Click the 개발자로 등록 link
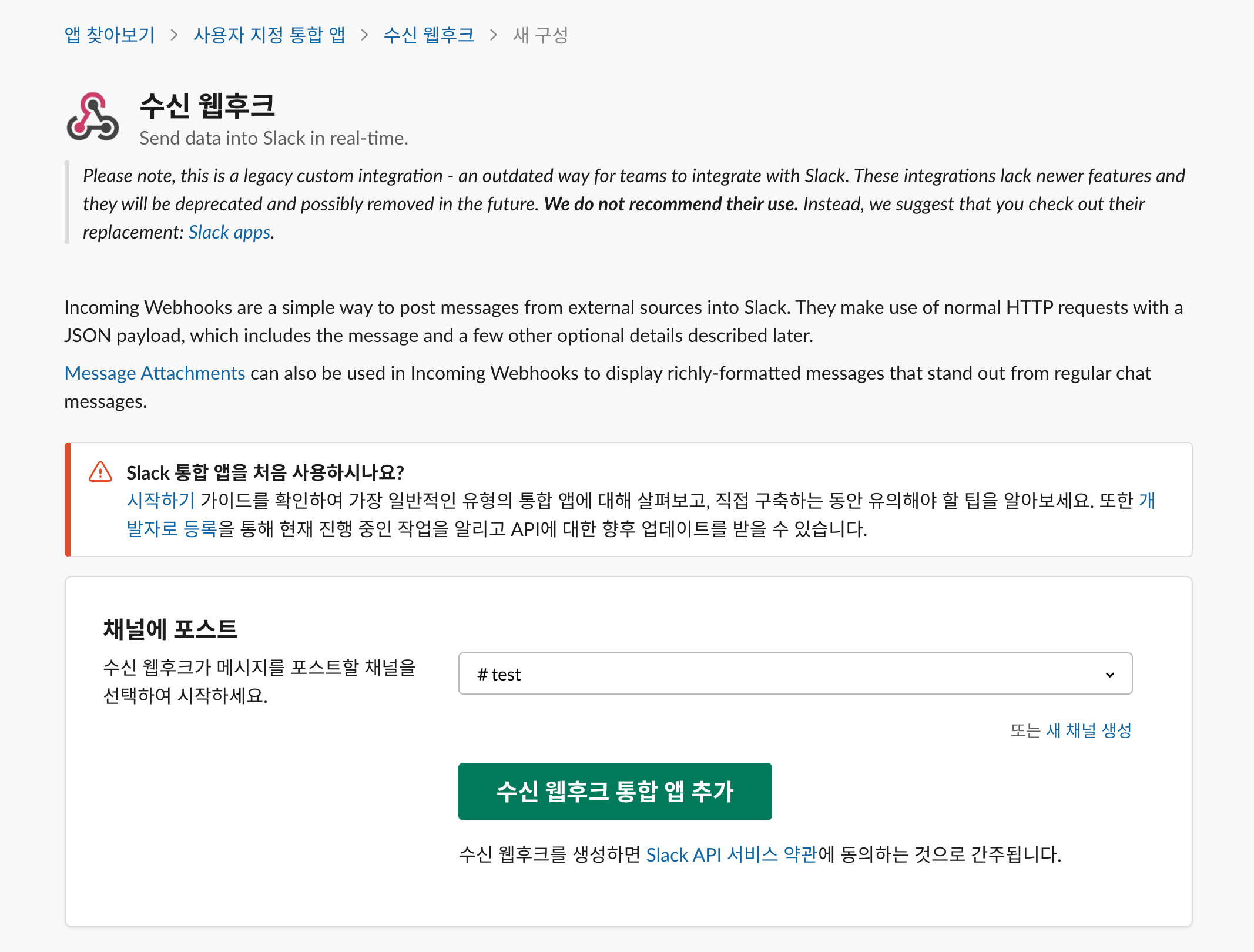The image size is (1254, 952). 172,529
